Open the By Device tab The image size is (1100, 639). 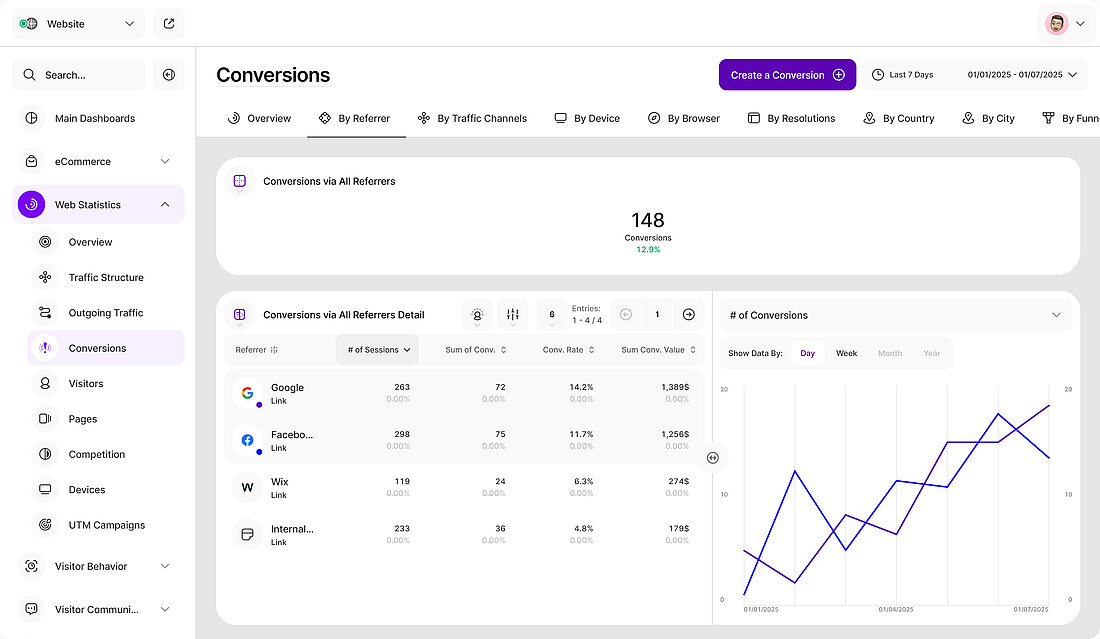pos(587,118)
